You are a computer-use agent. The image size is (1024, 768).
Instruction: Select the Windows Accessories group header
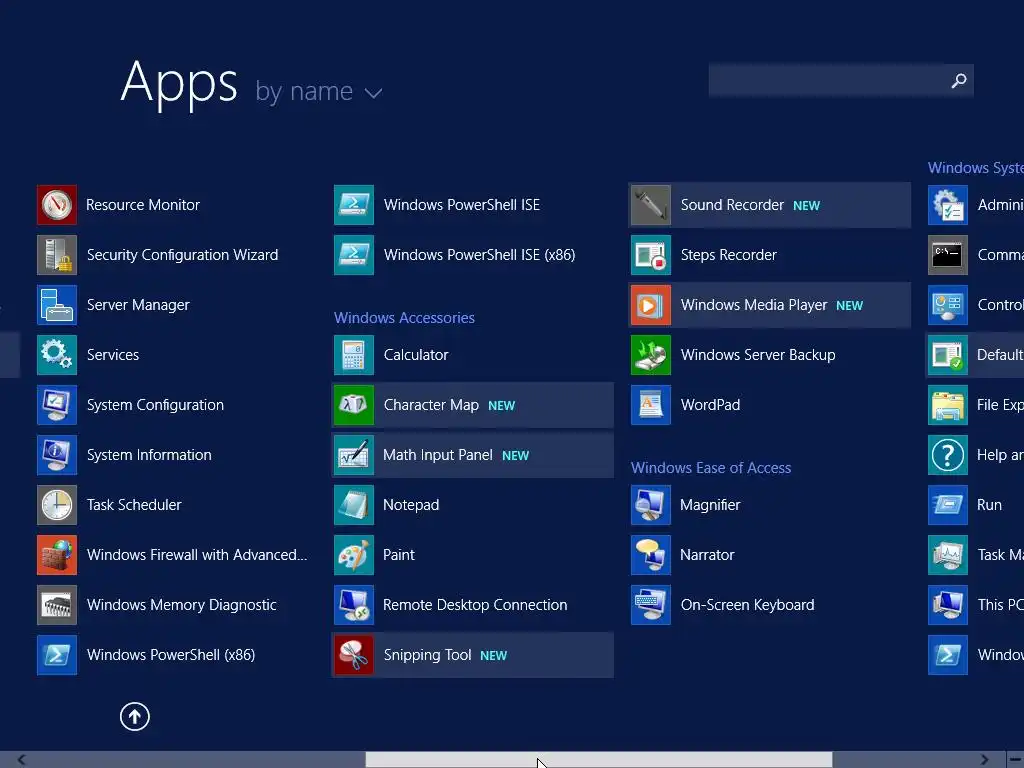[x=404, y=318]
